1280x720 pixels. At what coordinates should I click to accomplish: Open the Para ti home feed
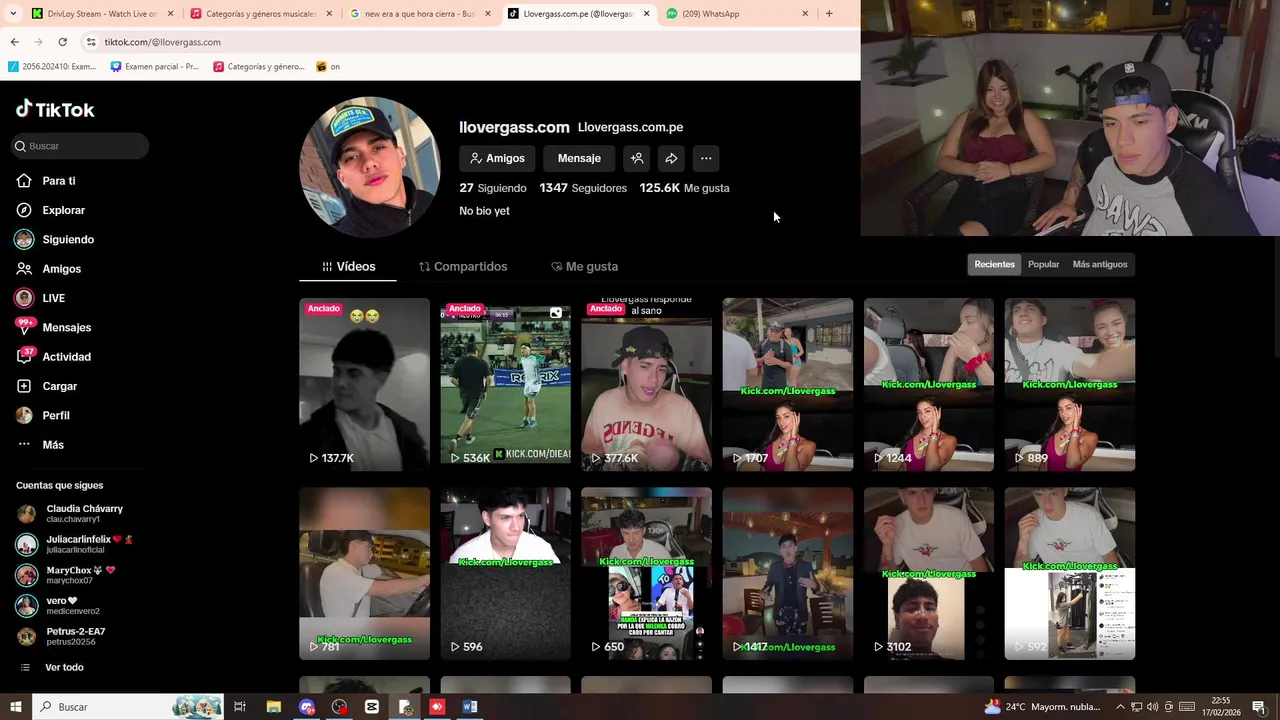tap(46, 181)
